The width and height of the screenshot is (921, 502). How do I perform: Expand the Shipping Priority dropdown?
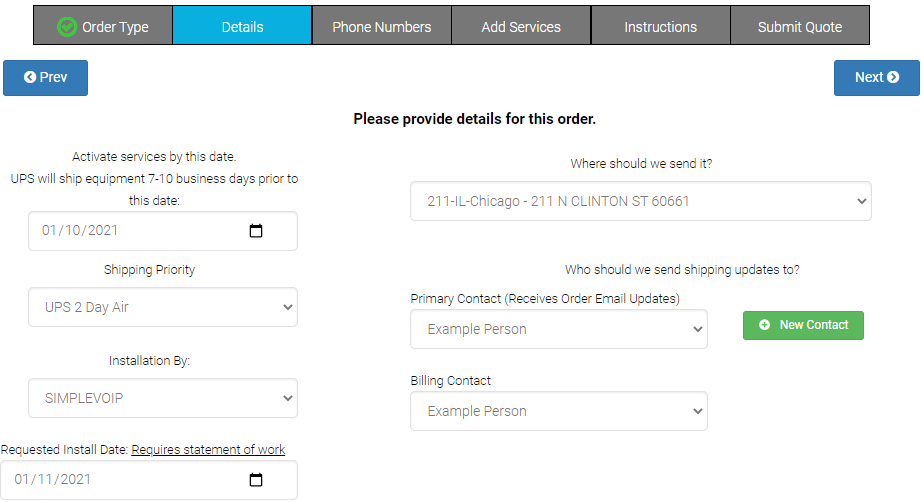click(163, 307)
